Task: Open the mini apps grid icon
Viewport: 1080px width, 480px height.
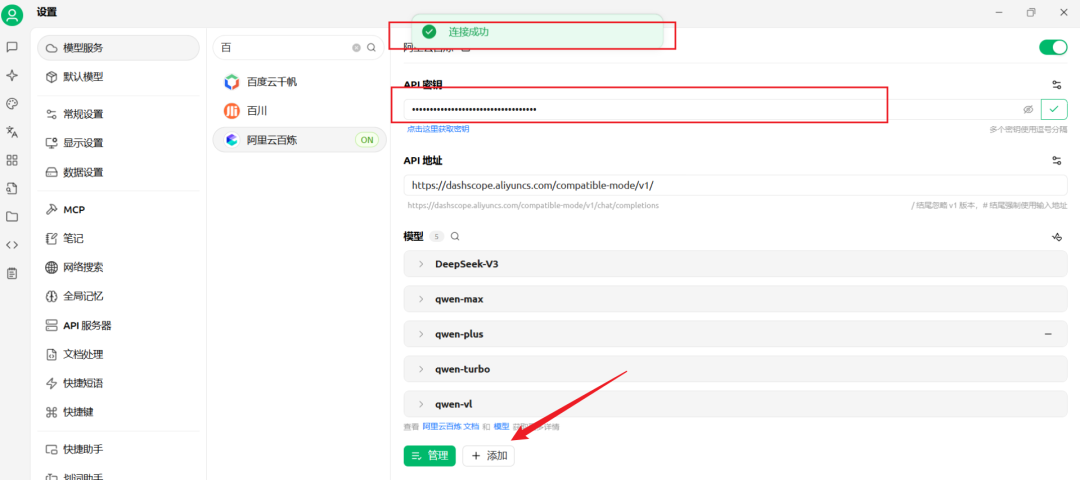Action: [12, 160]
